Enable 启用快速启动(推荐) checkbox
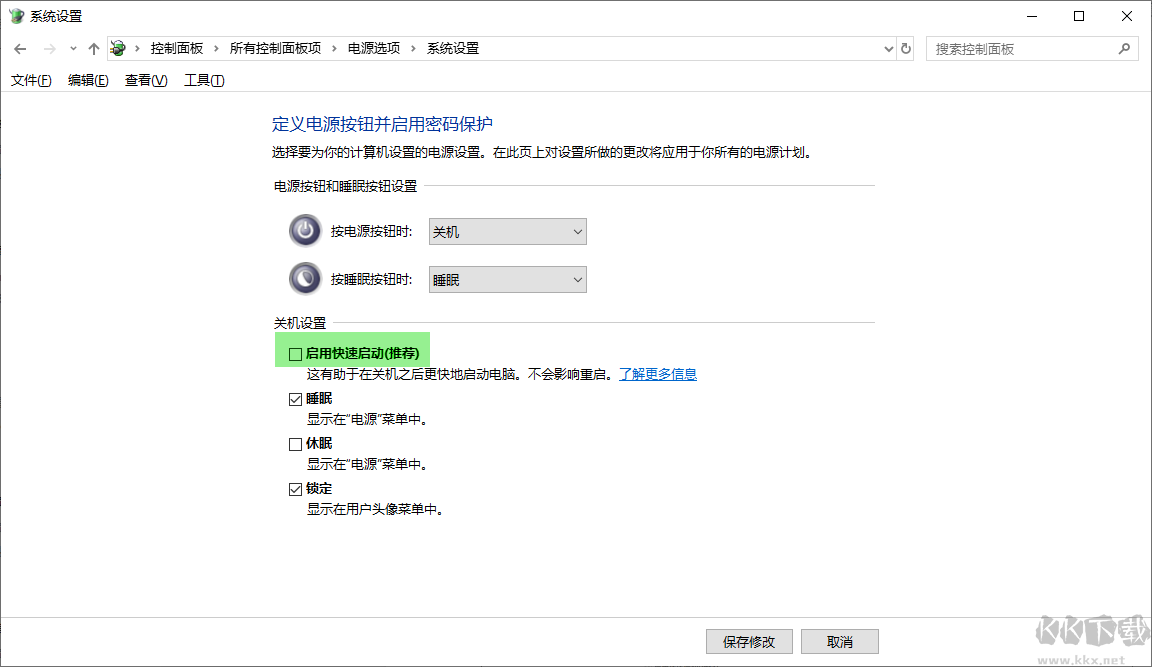The image size is (1152, 667). [295, 354]
